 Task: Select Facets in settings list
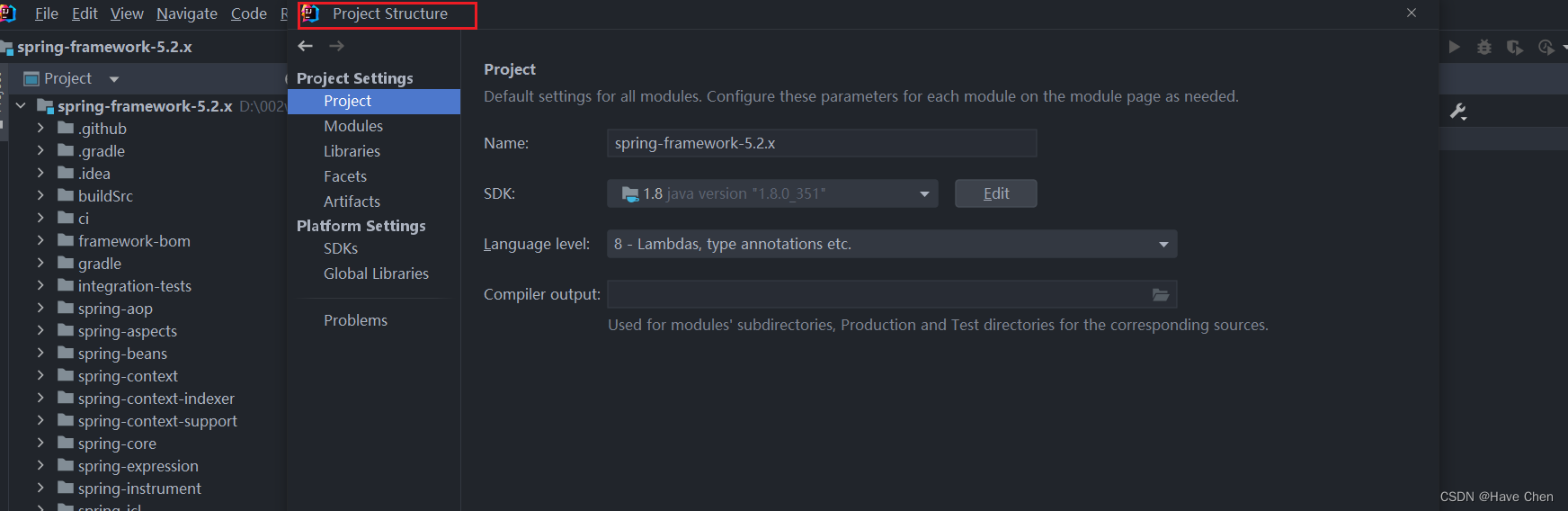374,176
